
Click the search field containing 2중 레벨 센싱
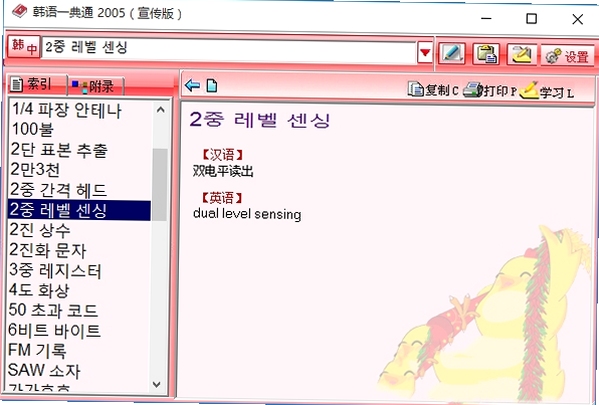click(x=228, y=49)
